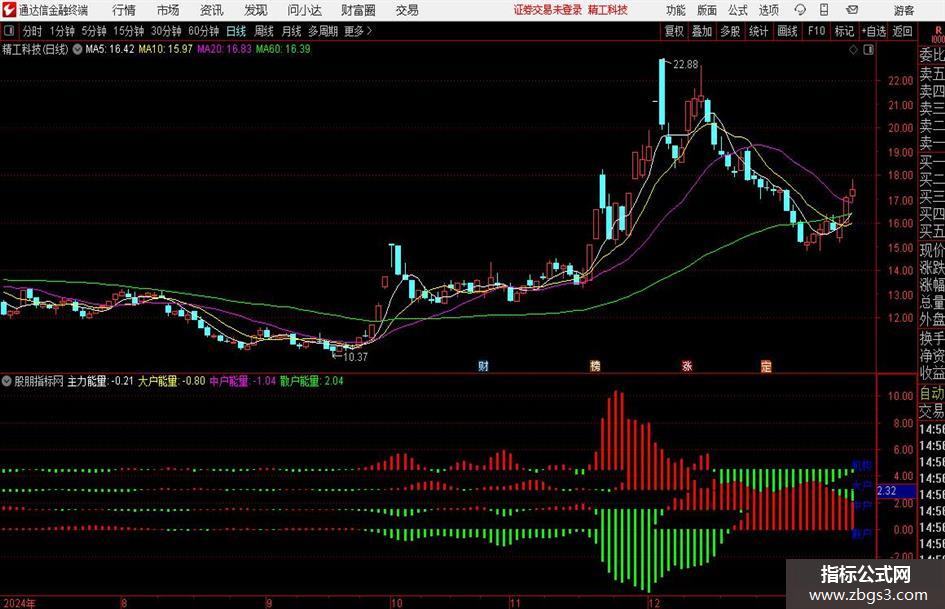Expand the dropdown beside 股朋指标网 indicator
This screenshot has width=945, height=609.
click(x=7, y=381)
